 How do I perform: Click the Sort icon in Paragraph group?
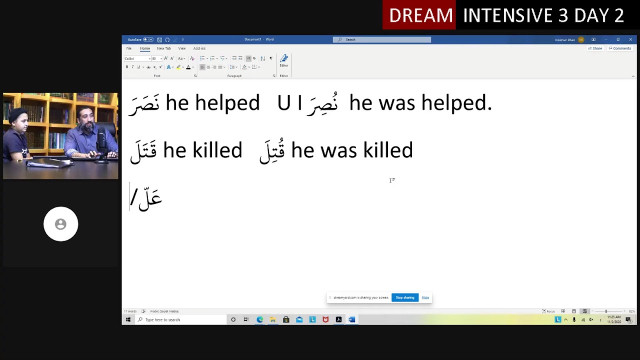[x=262, y=58]
